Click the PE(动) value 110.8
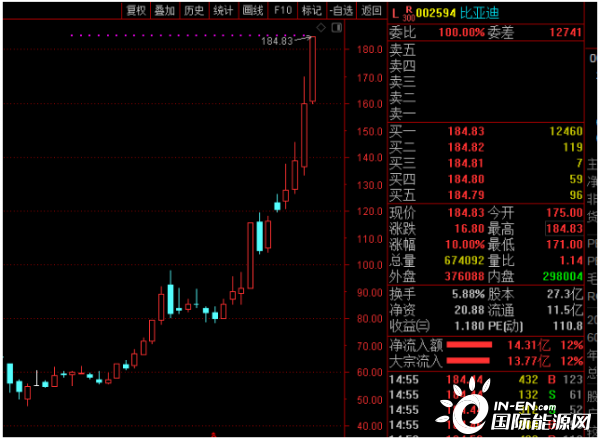The height and width of the screenshot is (440, 600). point(568,326)
